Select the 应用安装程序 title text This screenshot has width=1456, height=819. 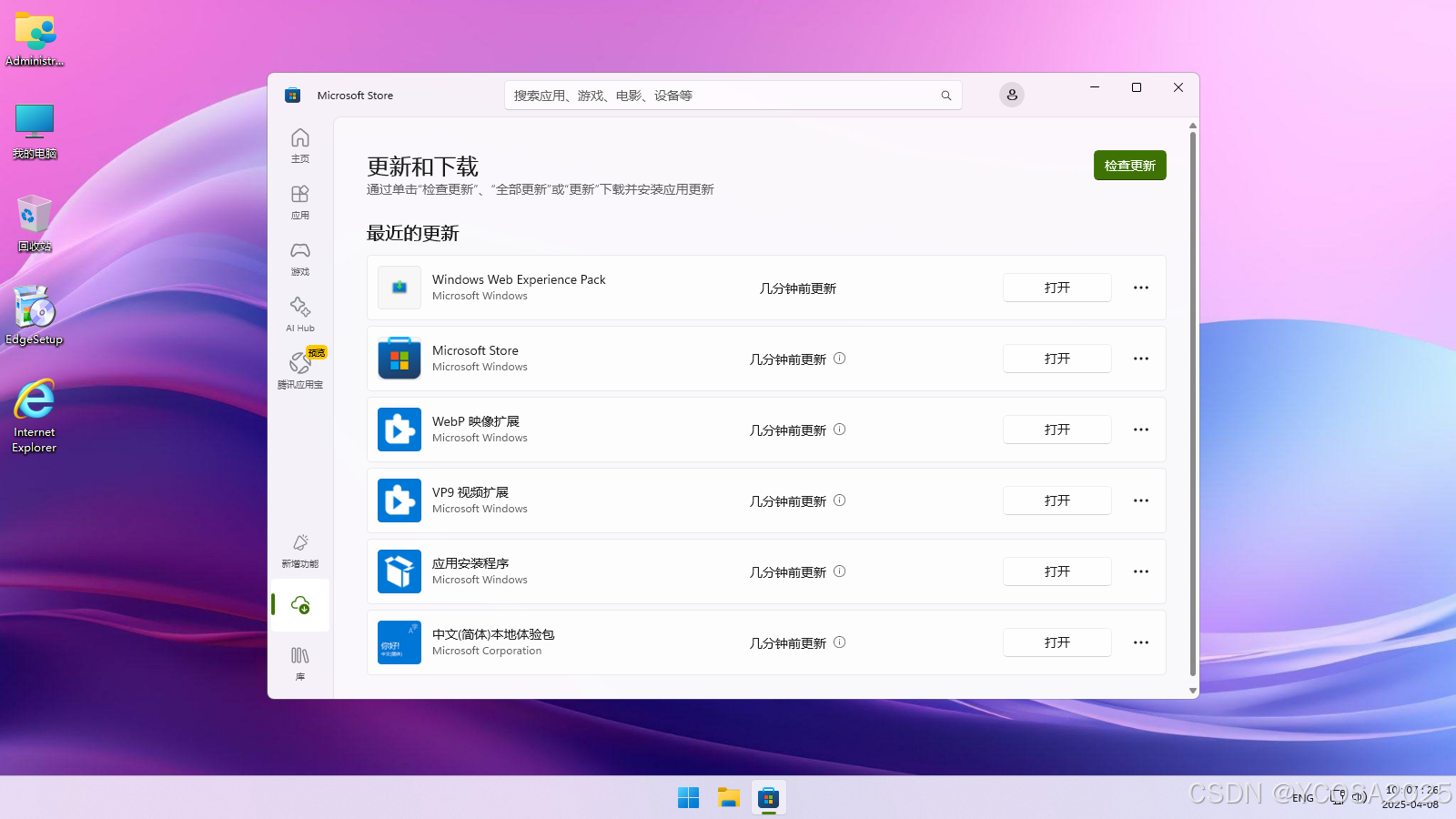[470, 563]
